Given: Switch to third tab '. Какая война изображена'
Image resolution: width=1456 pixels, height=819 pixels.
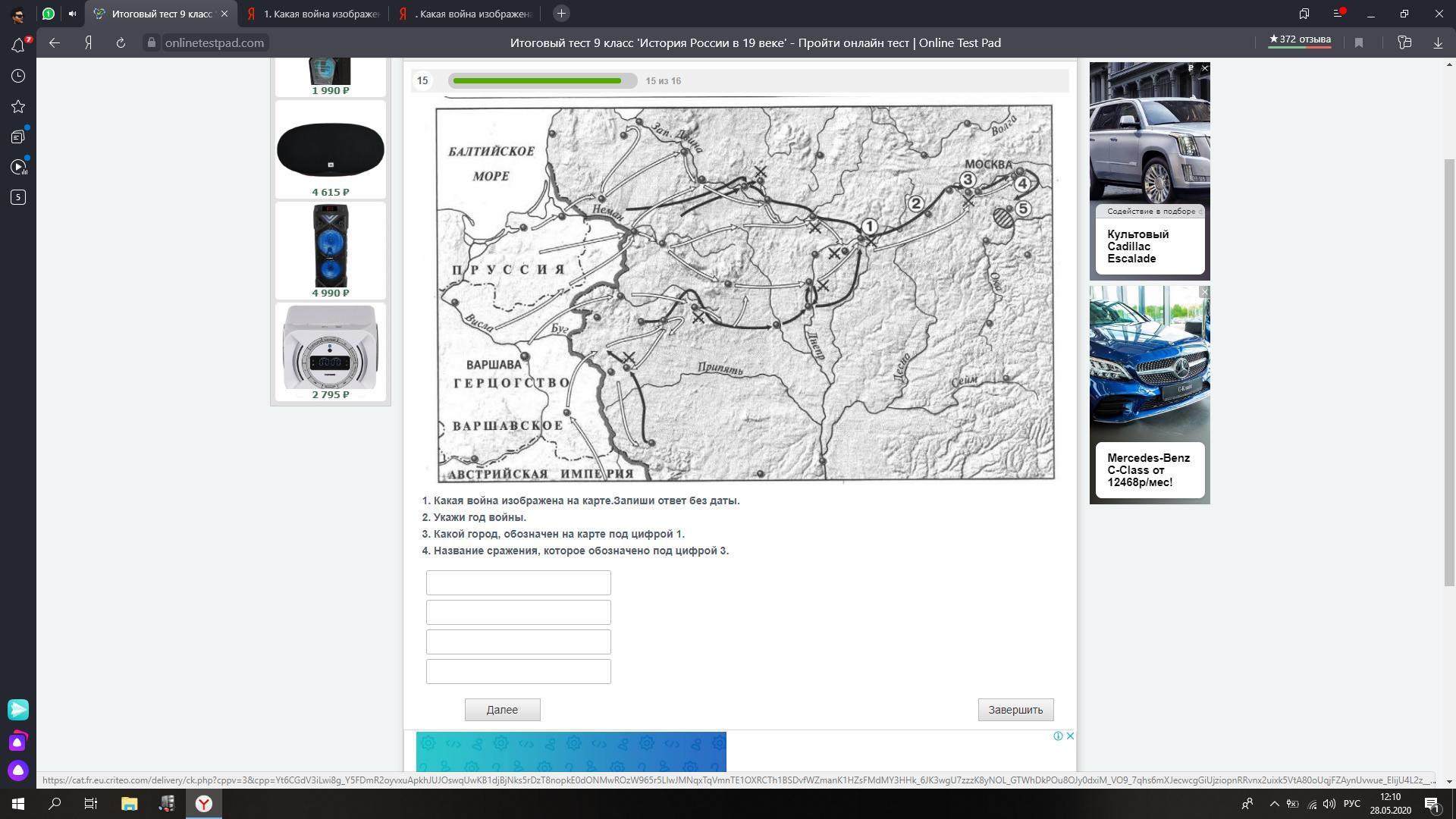Looking at the screenshot, I should (465, 14).
